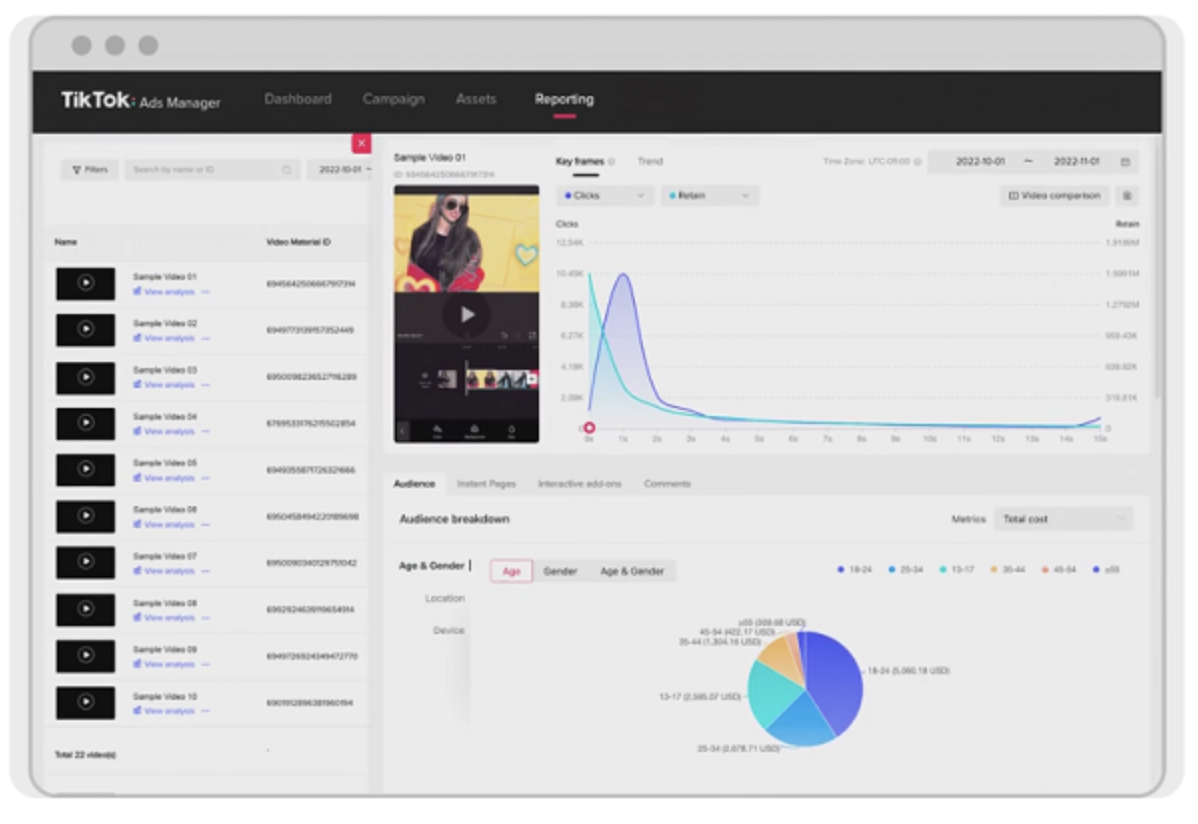1198x824 pixels.
Task: Open the Total cost metrics dropdown
Action: [1064, 519]
